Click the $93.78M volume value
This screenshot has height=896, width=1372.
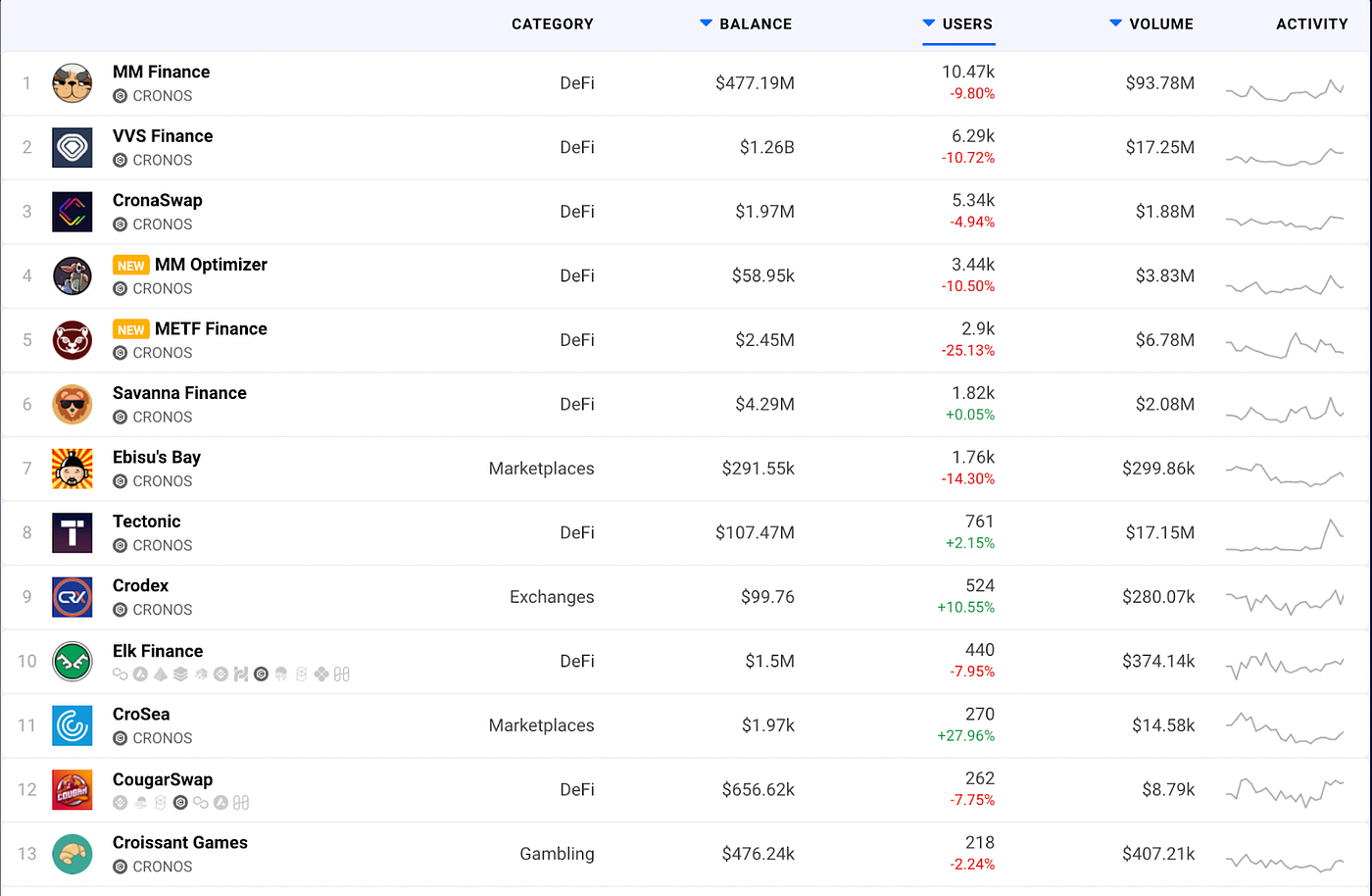point(1160,83)
